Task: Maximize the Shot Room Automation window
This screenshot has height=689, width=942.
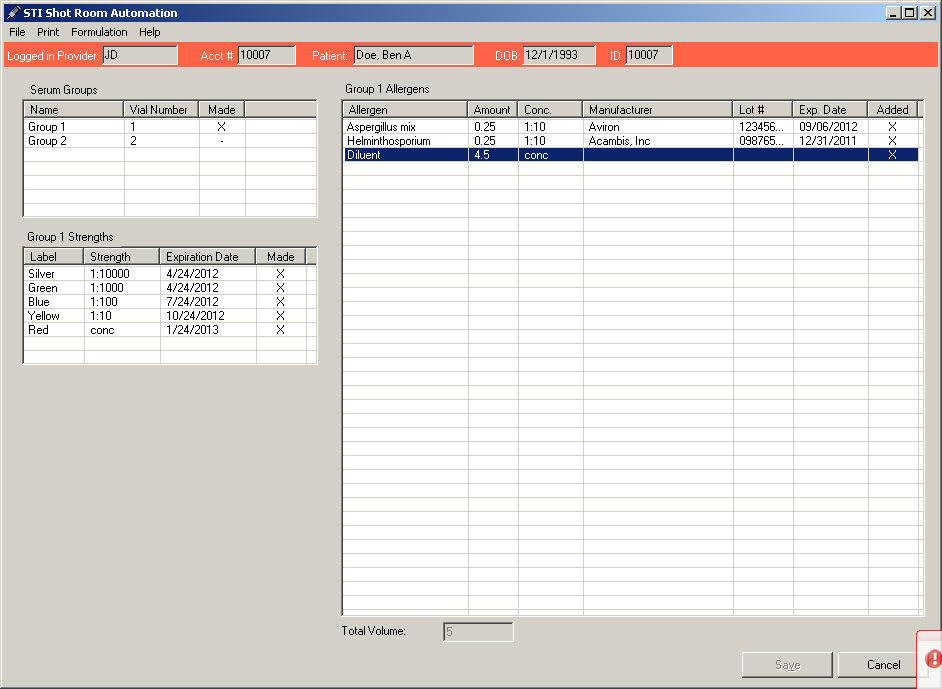Action: pyautogui.click(x=908, y=13)
